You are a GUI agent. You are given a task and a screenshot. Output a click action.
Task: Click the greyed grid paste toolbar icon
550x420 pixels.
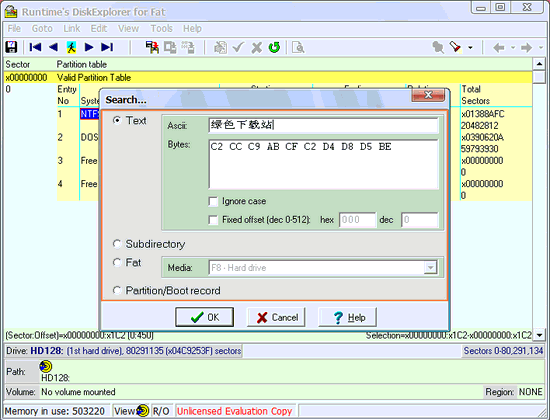tap(188, 47)
